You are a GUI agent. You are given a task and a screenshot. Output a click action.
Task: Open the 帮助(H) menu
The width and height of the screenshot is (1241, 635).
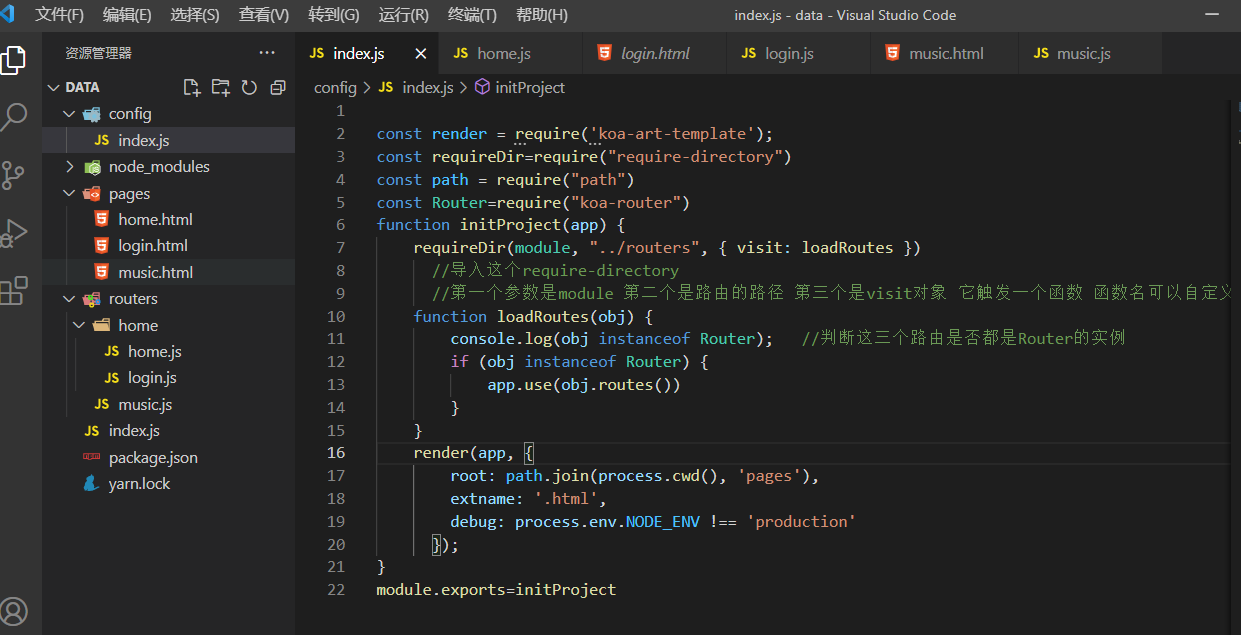coord(542,15)
